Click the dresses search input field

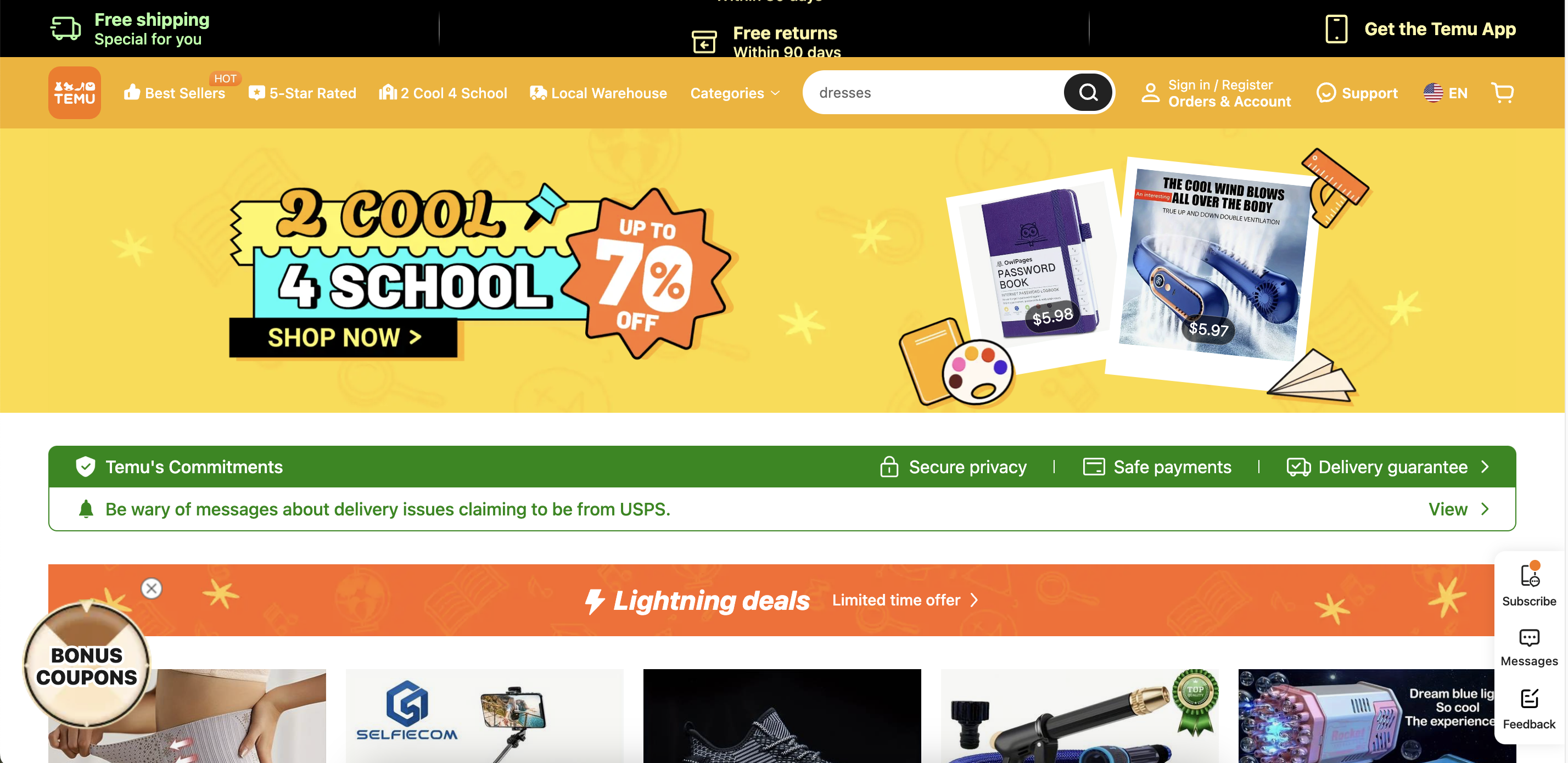[934, 92]
